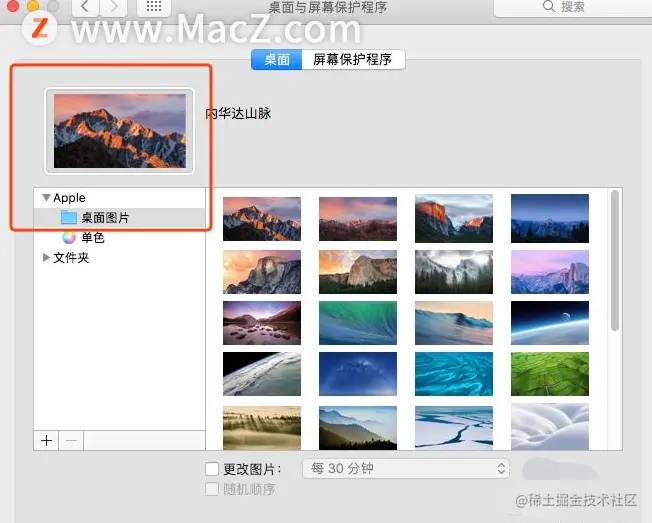Toggle the 随机顺序 checkbox
Screen dimensions: 652x523
click(x=212, y=489)
